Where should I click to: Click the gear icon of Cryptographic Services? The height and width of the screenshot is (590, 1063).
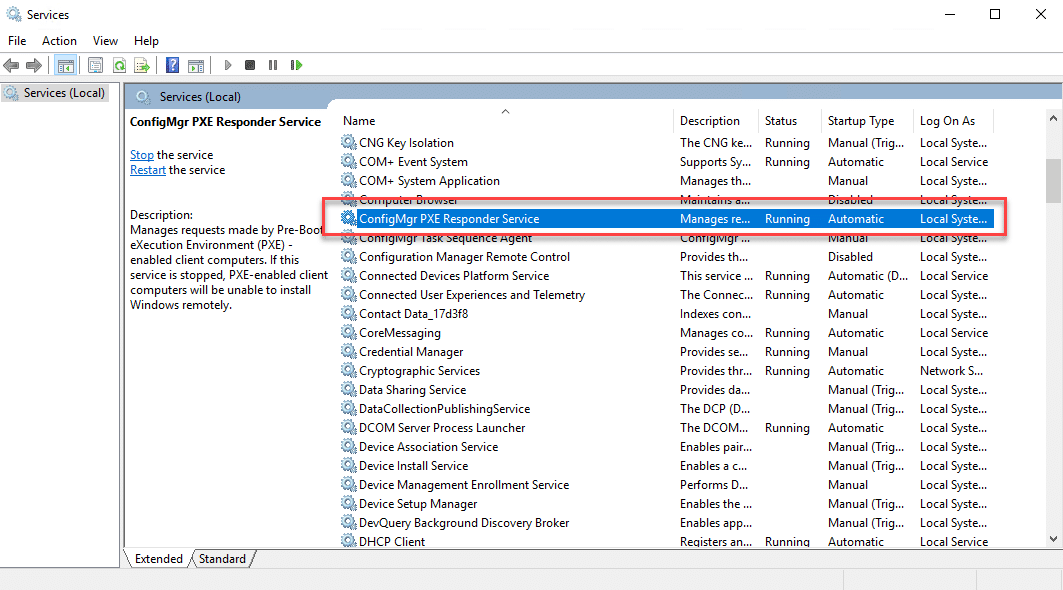(348, 370)
